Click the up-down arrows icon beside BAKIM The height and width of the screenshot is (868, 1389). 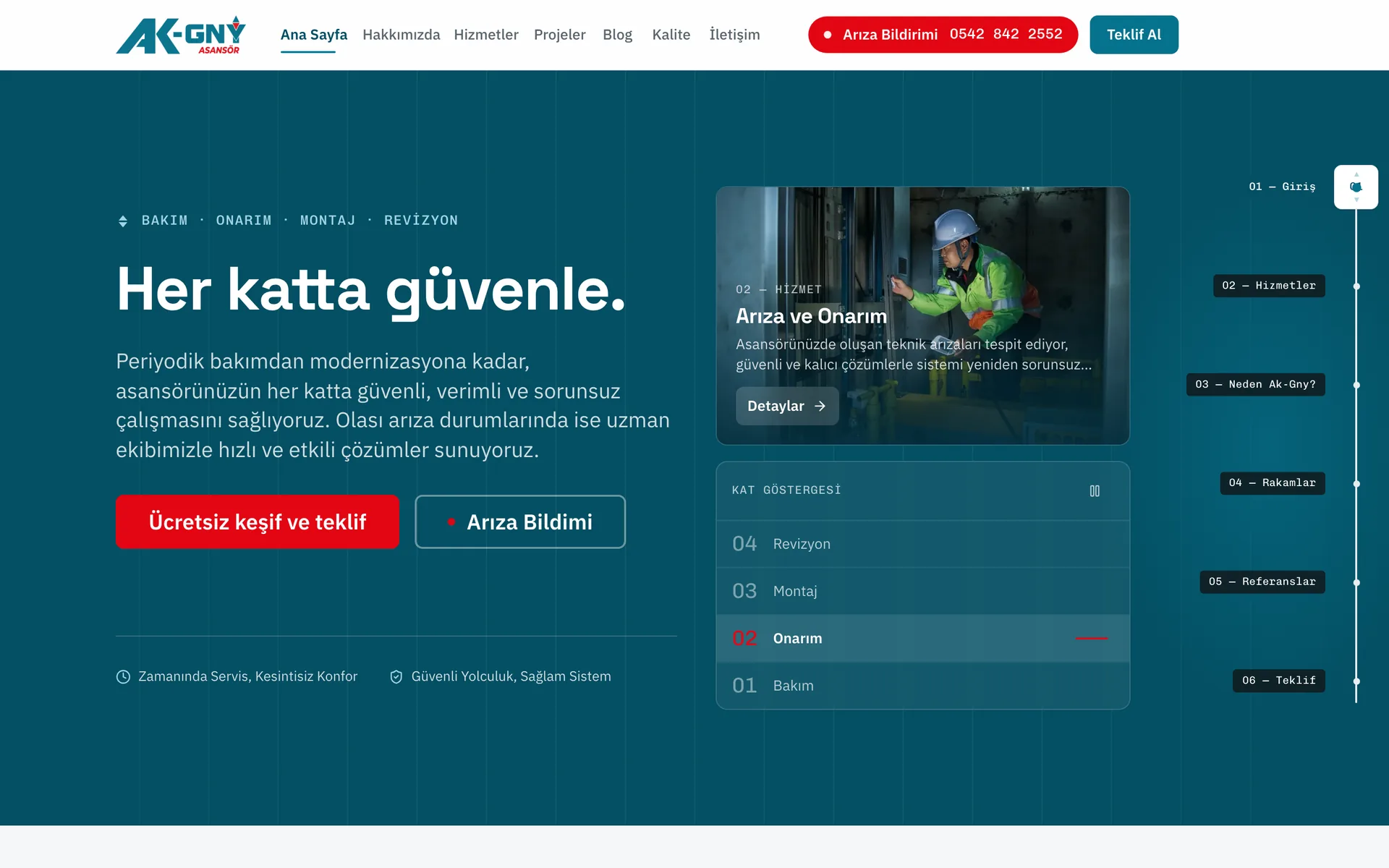tap(123, 221)
